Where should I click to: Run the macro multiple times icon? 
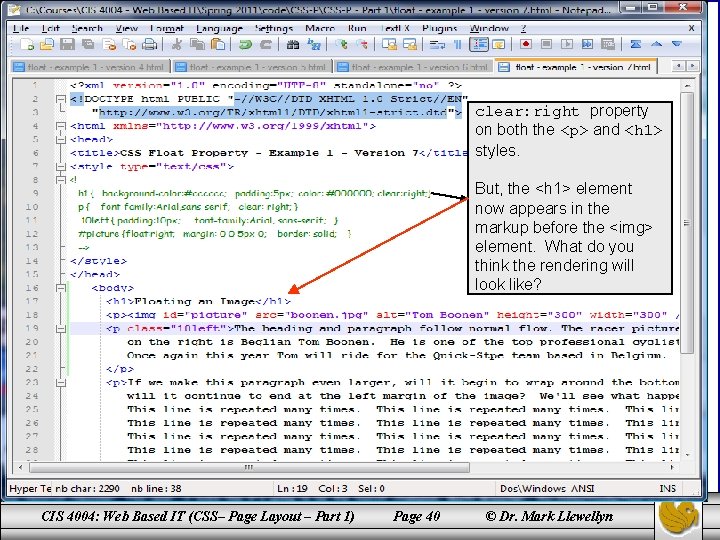587,44
